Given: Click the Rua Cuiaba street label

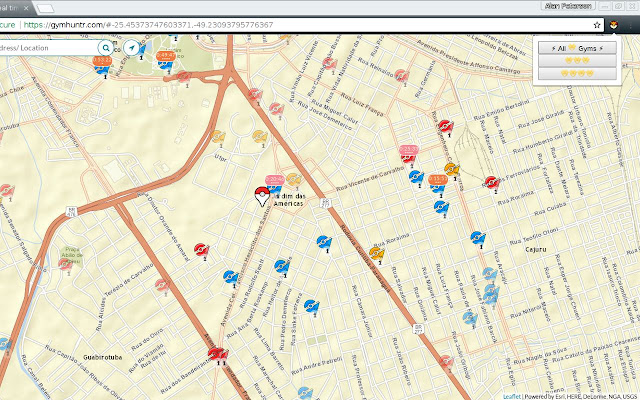Looking at the screenshot, I should pos(550,208).
